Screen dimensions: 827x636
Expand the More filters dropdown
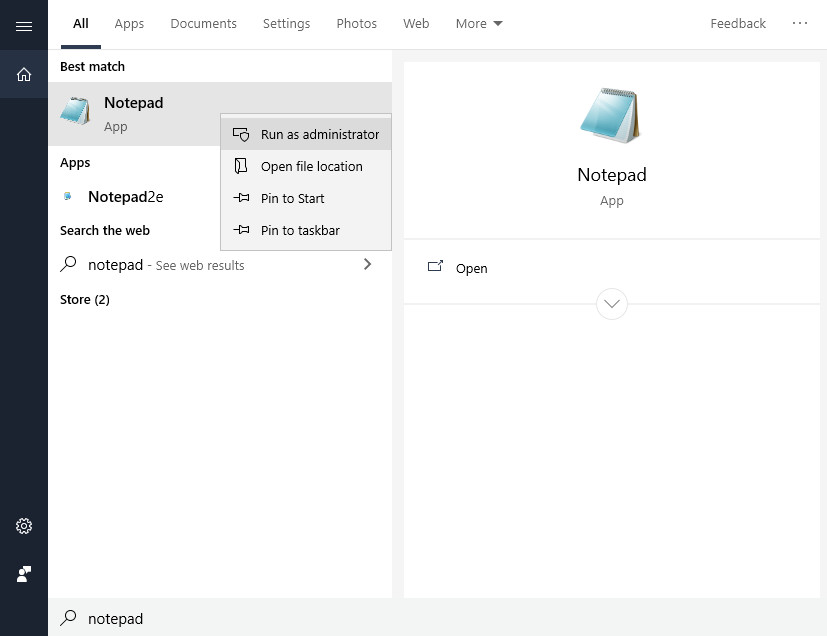point(479,24)
